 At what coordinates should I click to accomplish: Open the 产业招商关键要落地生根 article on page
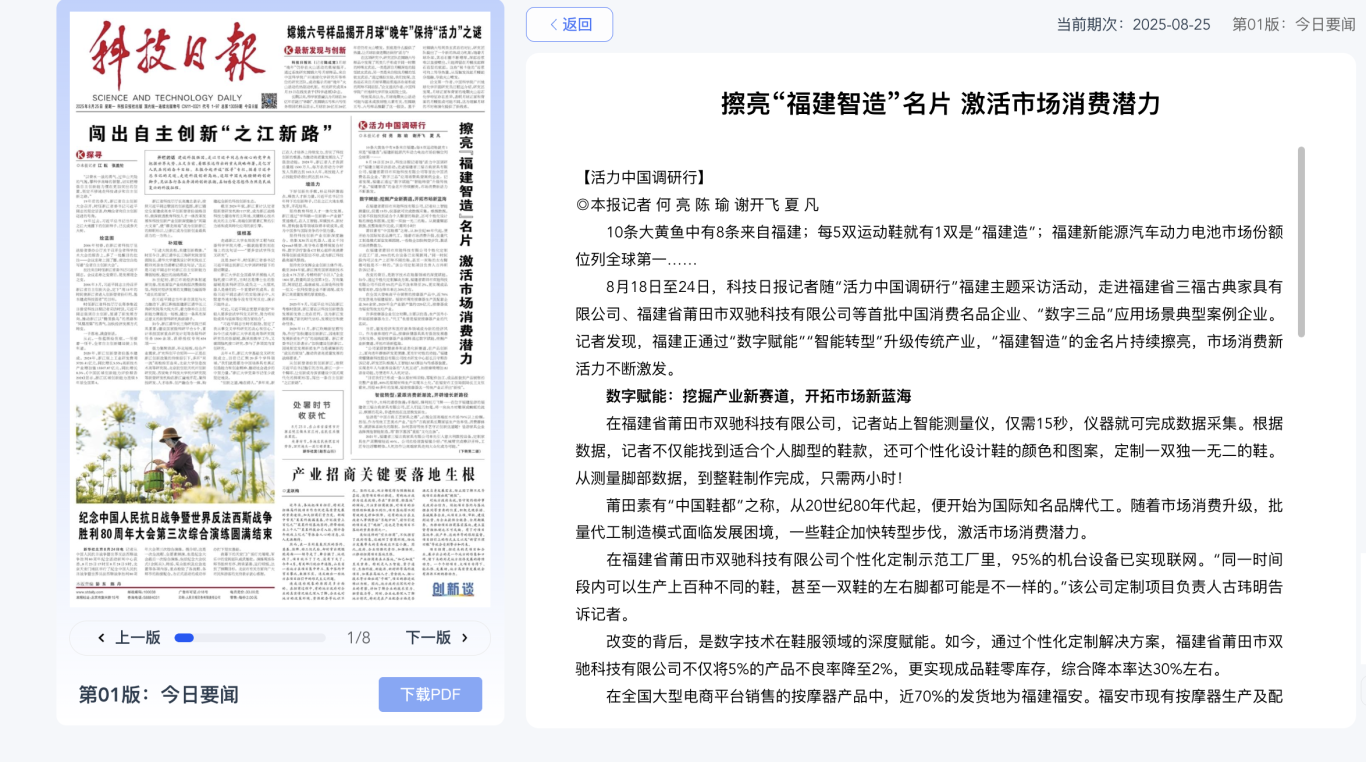pyautogui.click(x=383, y=474)
